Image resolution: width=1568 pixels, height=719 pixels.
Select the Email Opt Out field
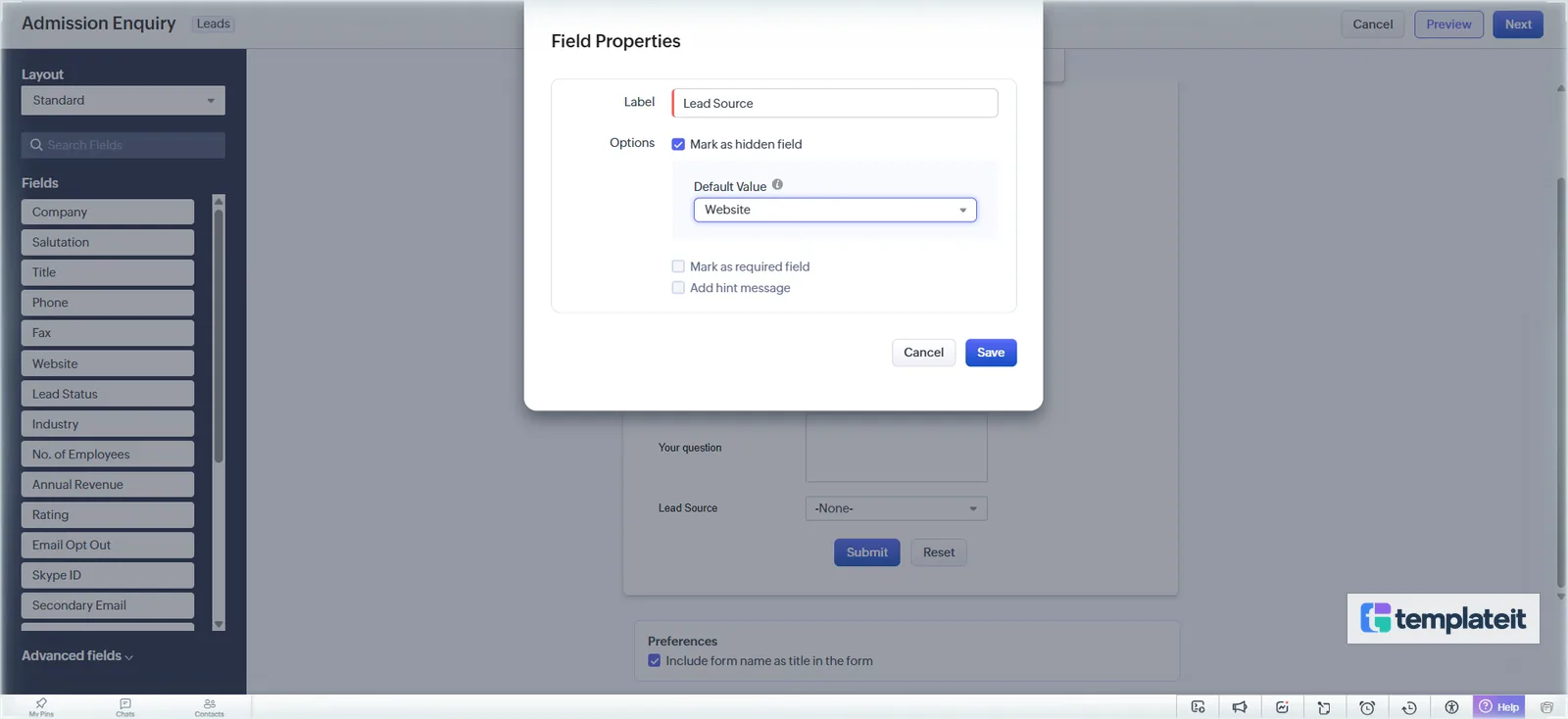coord(108,545)
